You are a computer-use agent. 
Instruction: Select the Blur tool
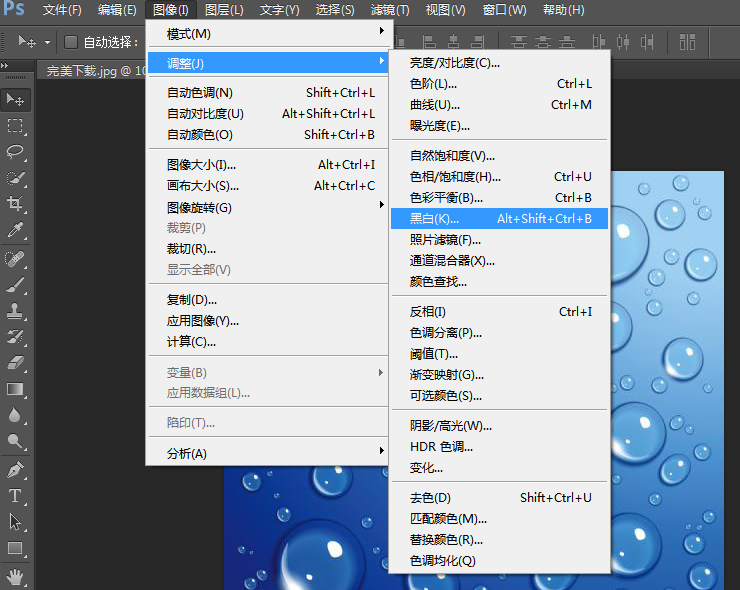click(x=15, y=415)
